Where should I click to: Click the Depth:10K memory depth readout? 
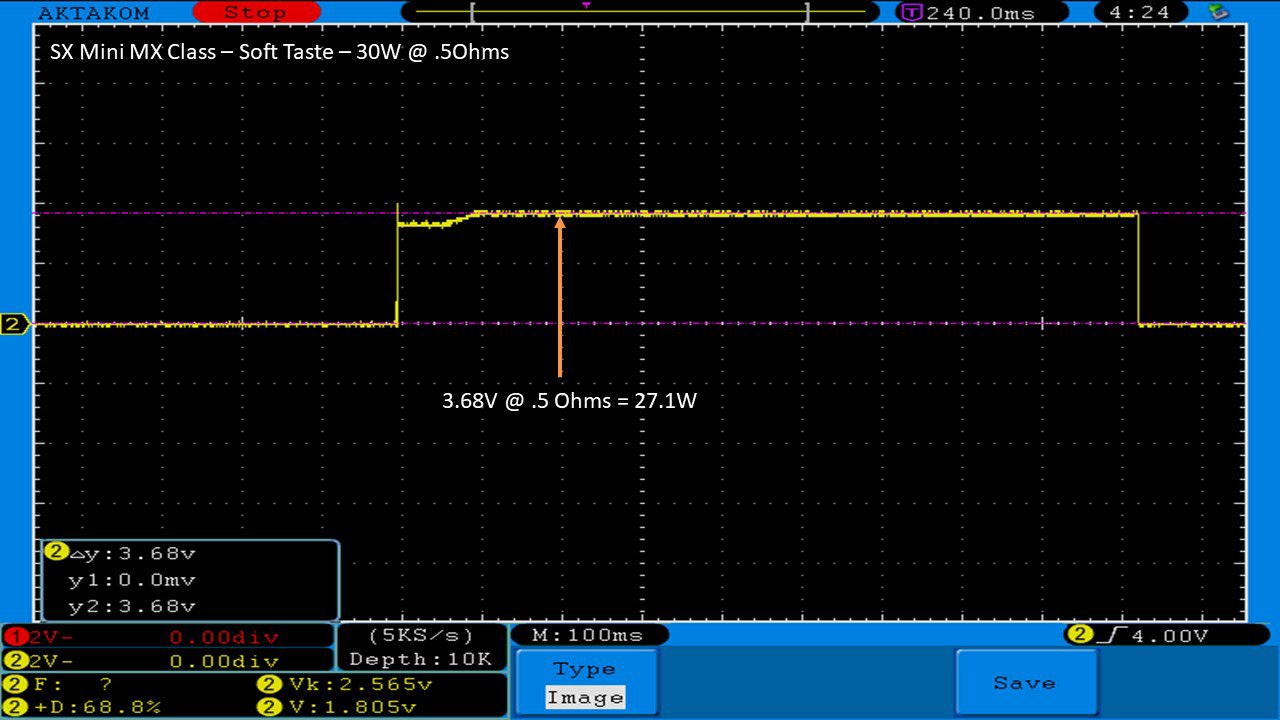[421, 659]
